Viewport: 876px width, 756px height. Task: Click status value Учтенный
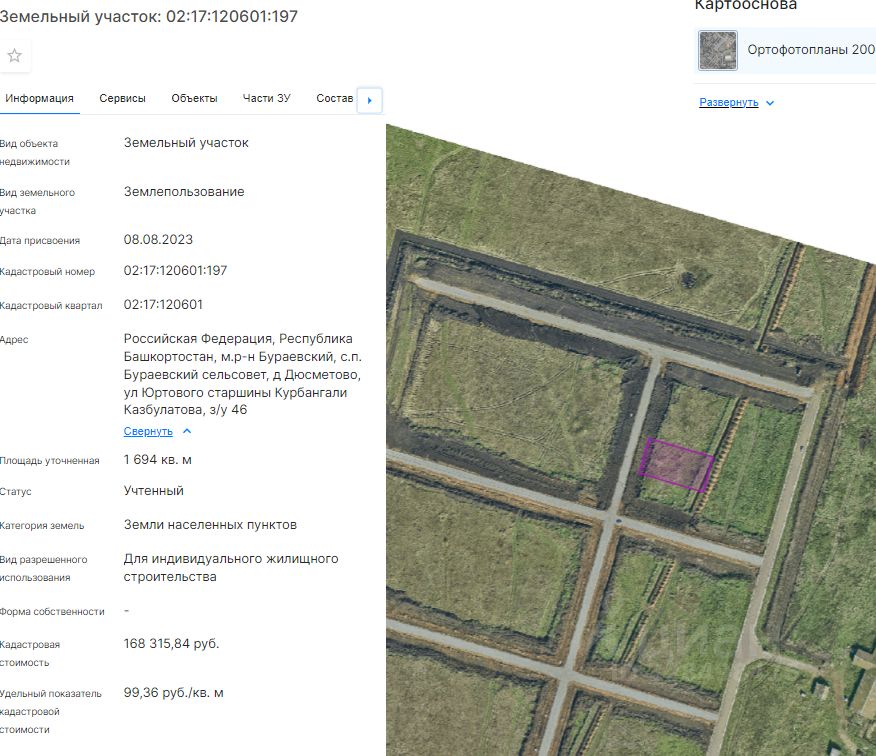click(154, 491)
